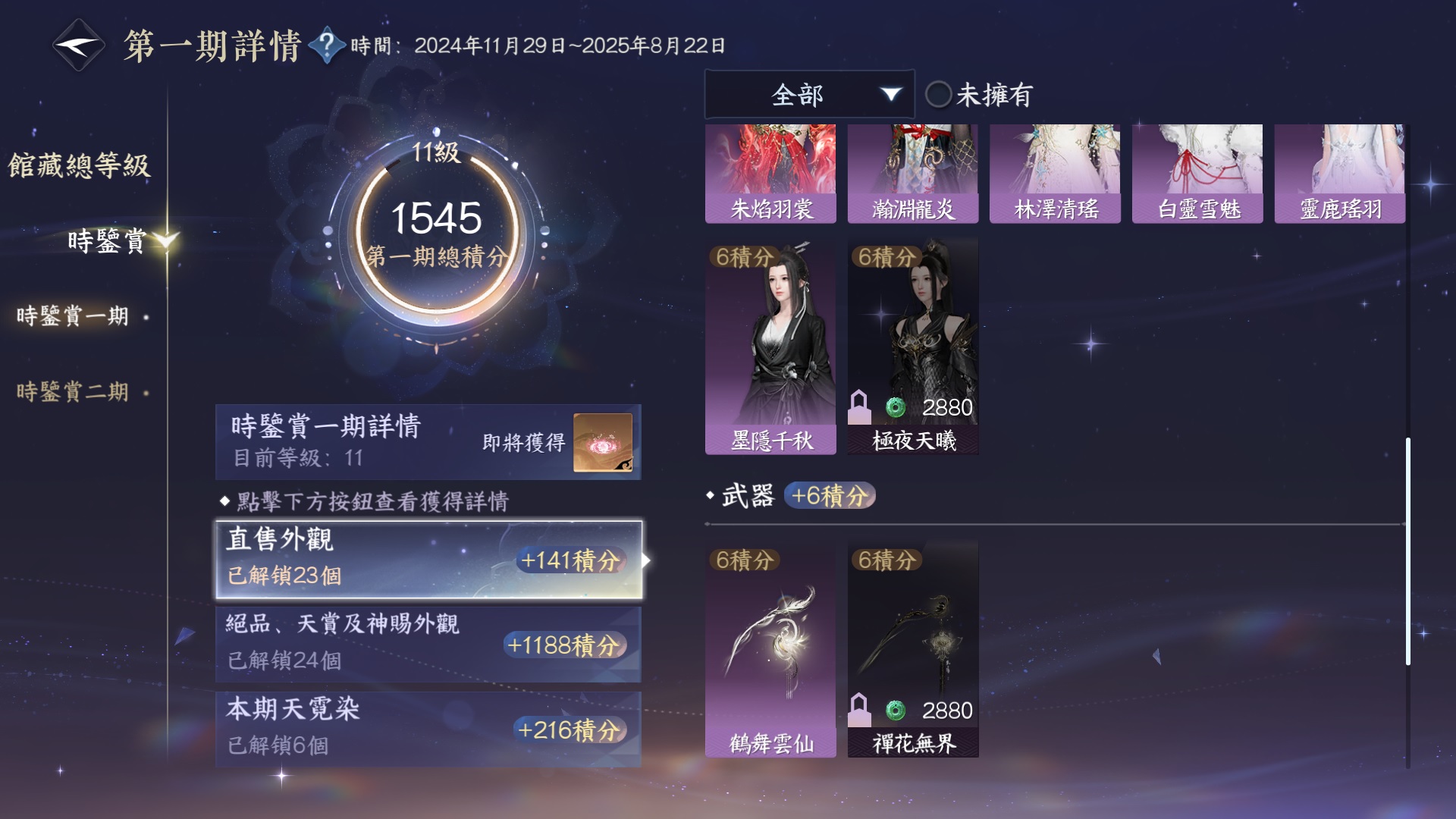The width and height of the screenshot is (1456, 819).
Task: Expand the 直售外觀 category row
Action: tap(428, 560)
